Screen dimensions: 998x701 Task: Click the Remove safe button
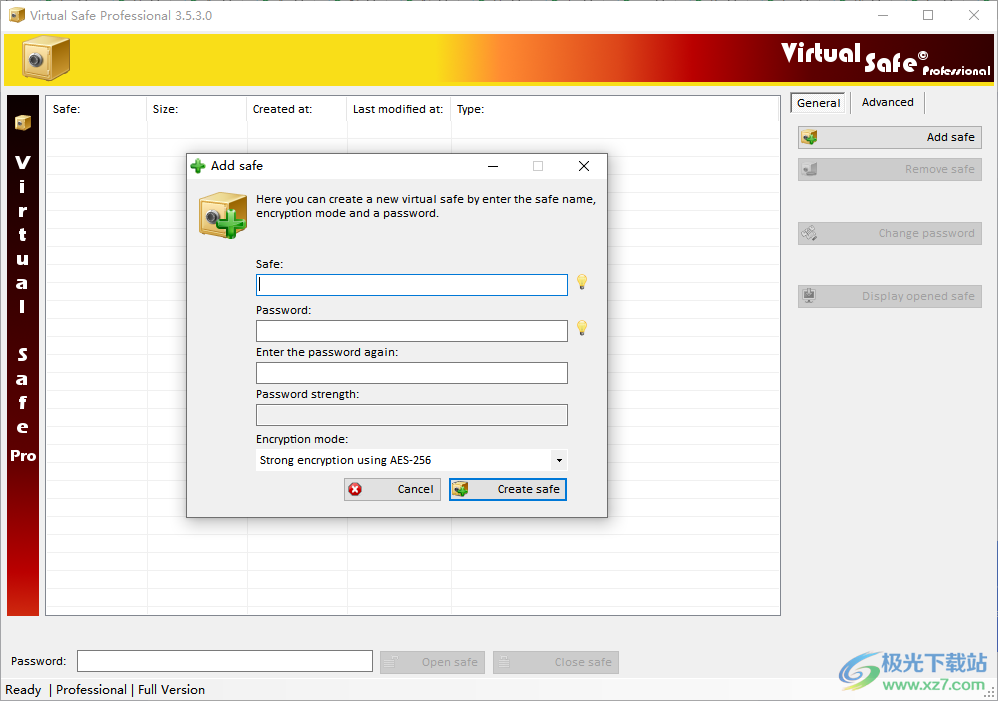890,169
